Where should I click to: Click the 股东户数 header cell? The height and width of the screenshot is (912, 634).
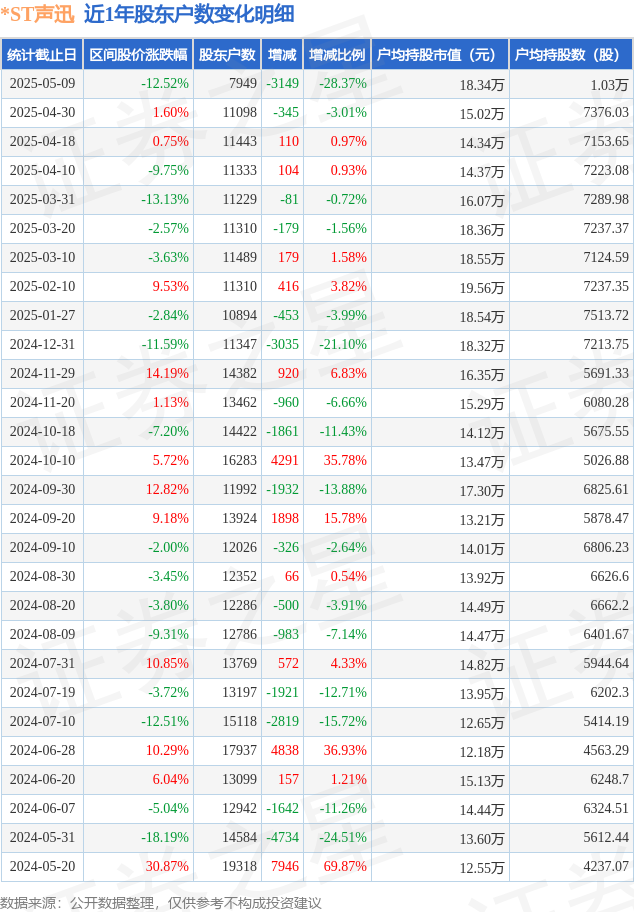pyautogui.click(x=227, y=55)
